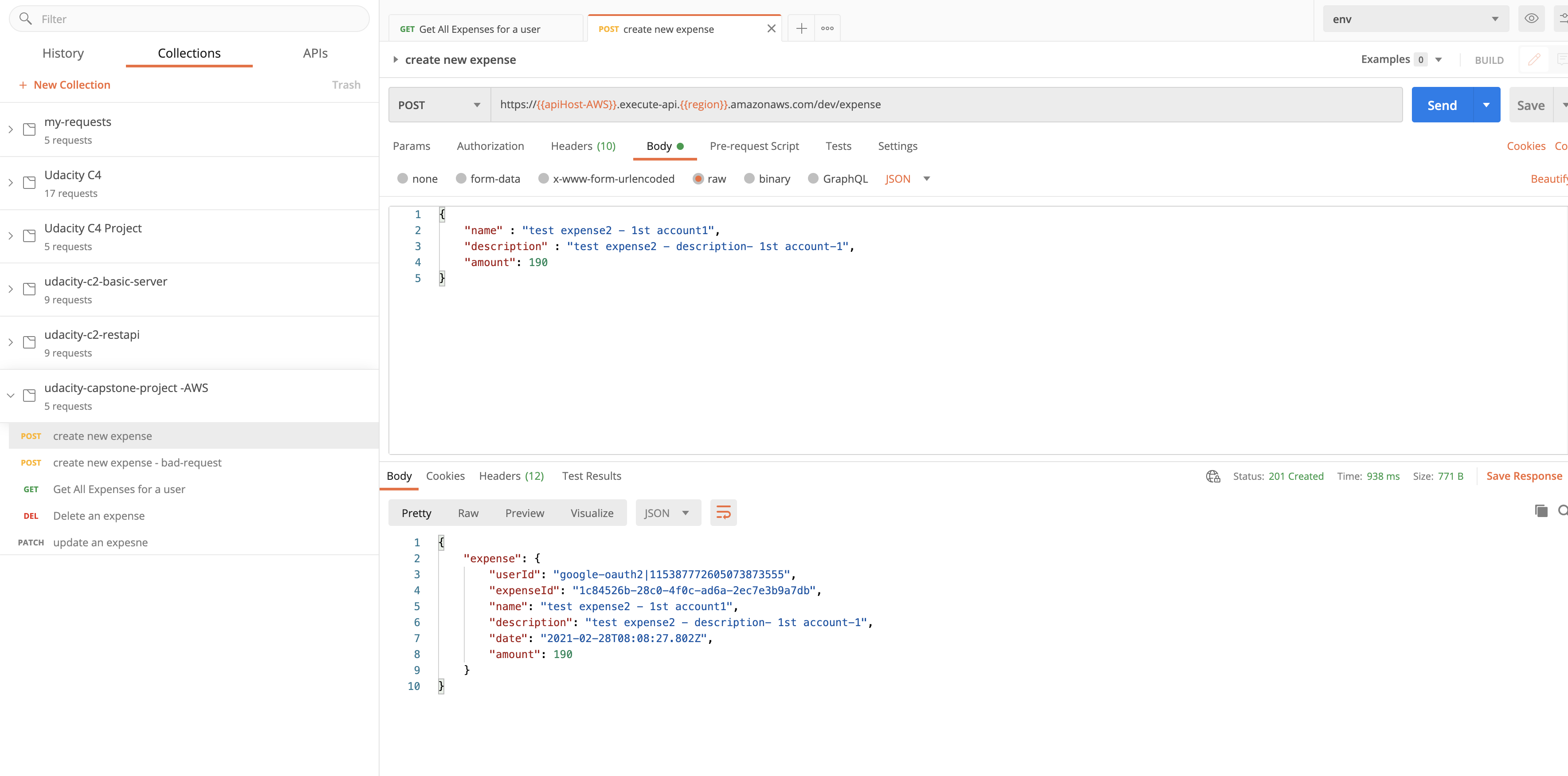The height and width of the screenshot is (776, 1568).
Task: Open the POST method dropdown
Action: click(x=439, y=105)
